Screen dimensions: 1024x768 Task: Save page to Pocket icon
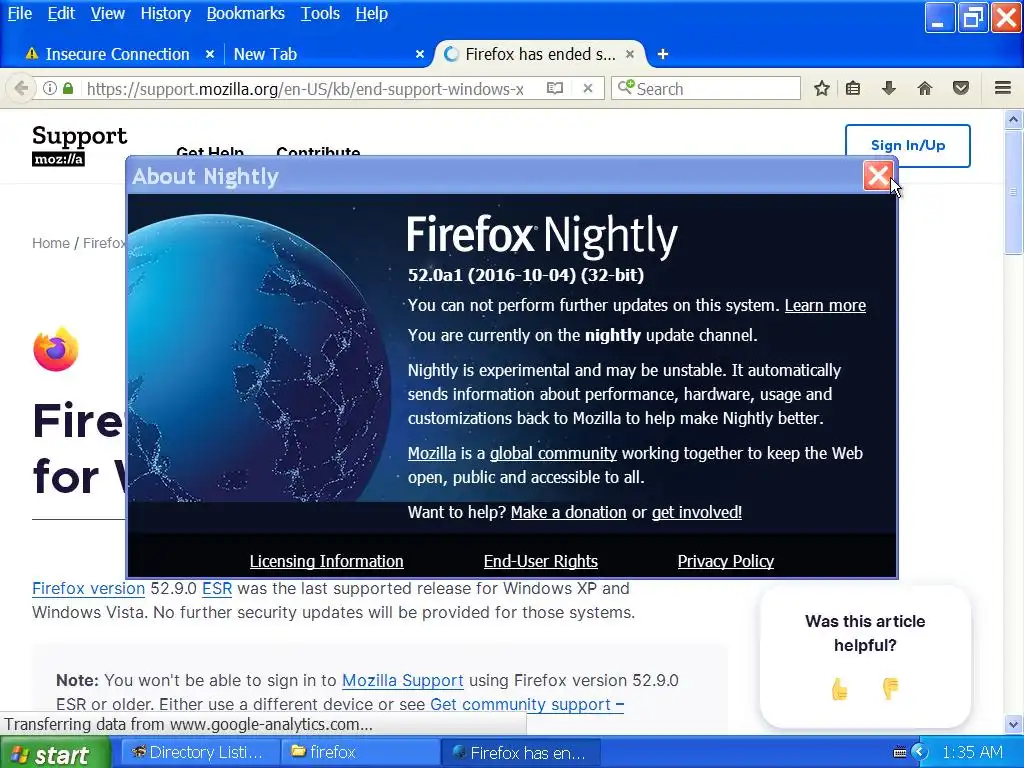961,88
